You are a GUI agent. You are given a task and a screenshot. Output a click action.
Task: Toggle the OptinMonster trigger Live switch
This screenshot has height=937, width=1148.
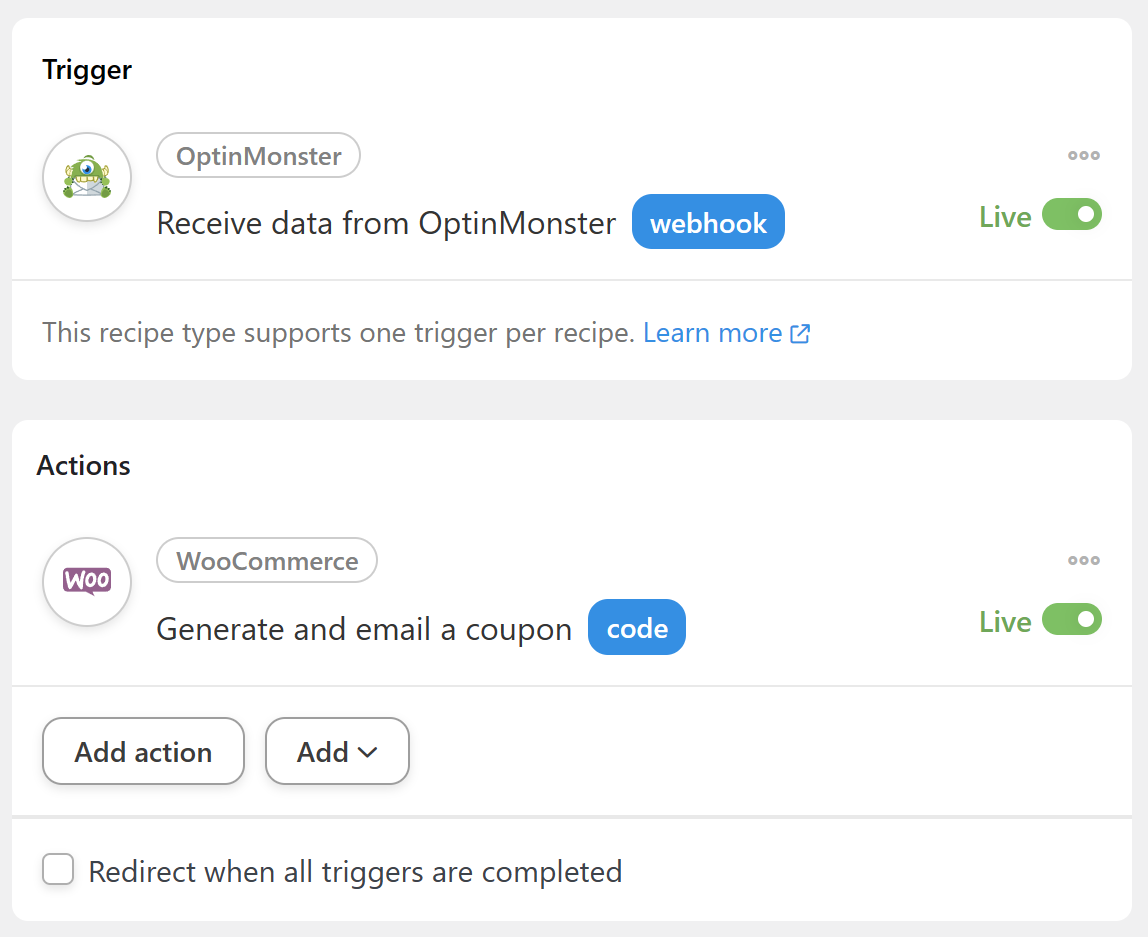point(1071,215)
